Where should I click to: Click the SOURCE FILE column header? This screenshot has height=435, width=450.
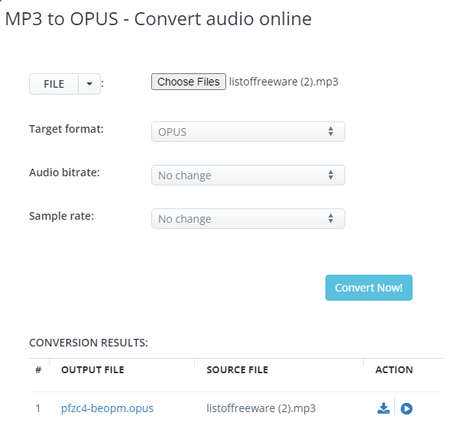237,370
